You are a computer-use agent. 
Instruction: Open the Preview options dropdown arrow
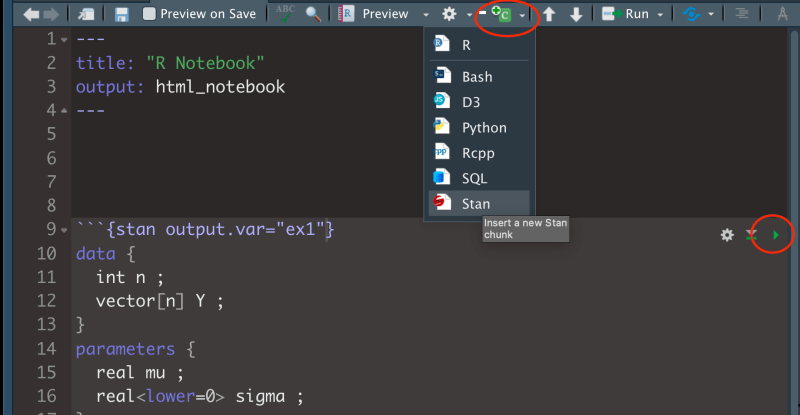426,15
